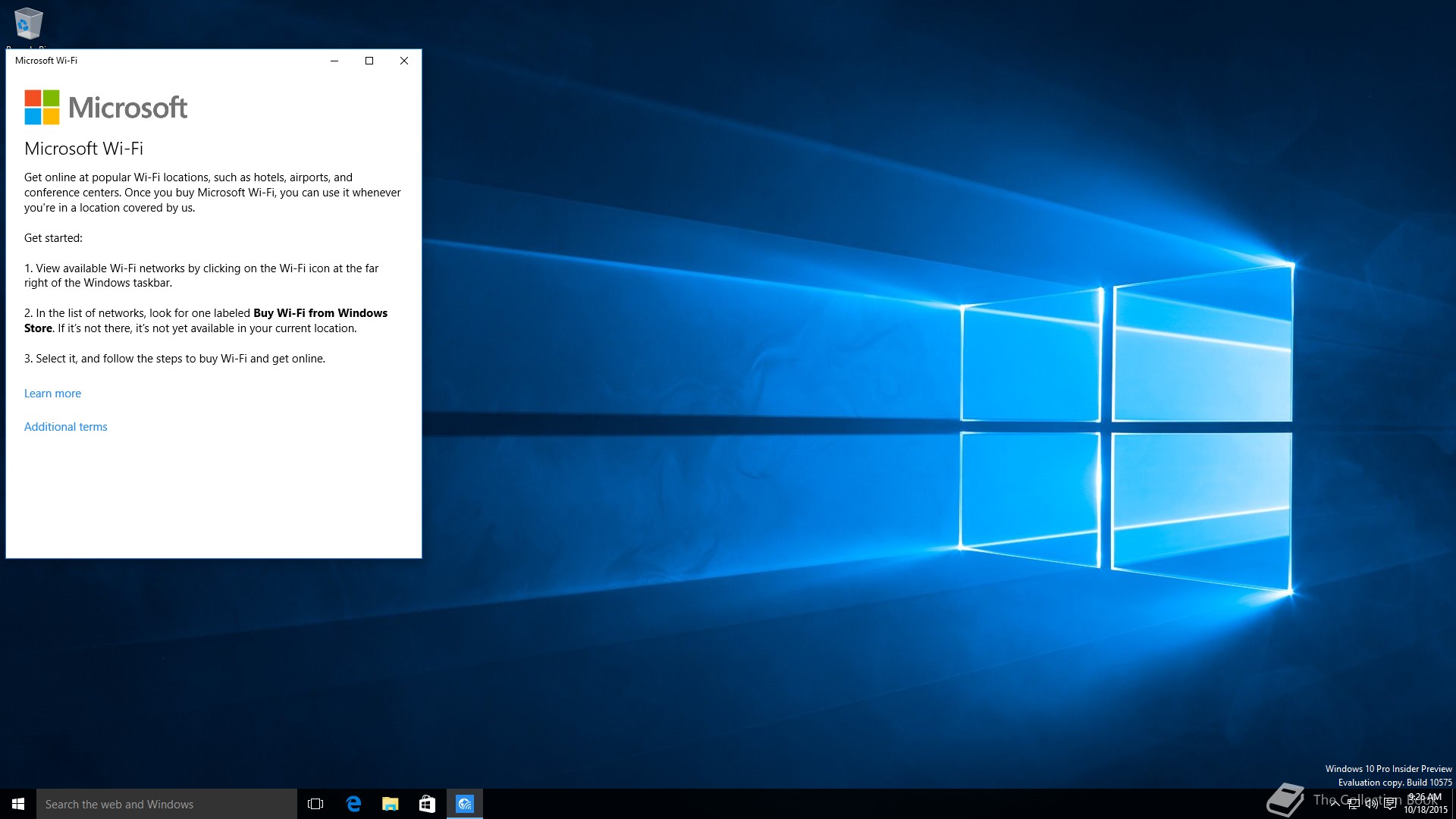Open the Windows Store taskbar icon
The width and height of the screenshot is (1456, 819).
click(428, 804)
